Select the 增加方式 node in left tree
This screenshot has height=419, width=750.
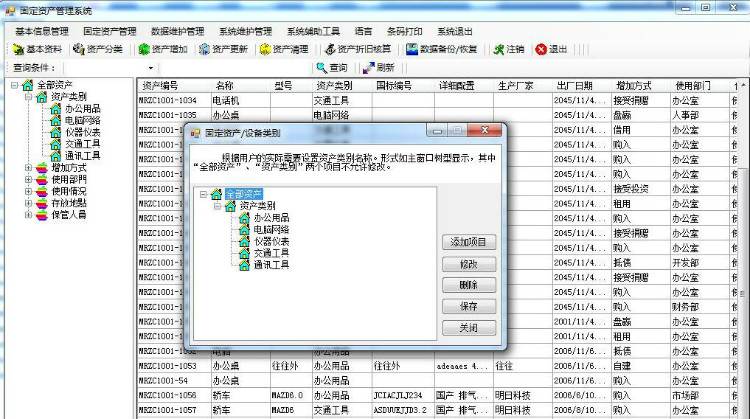tap(69, 168)
